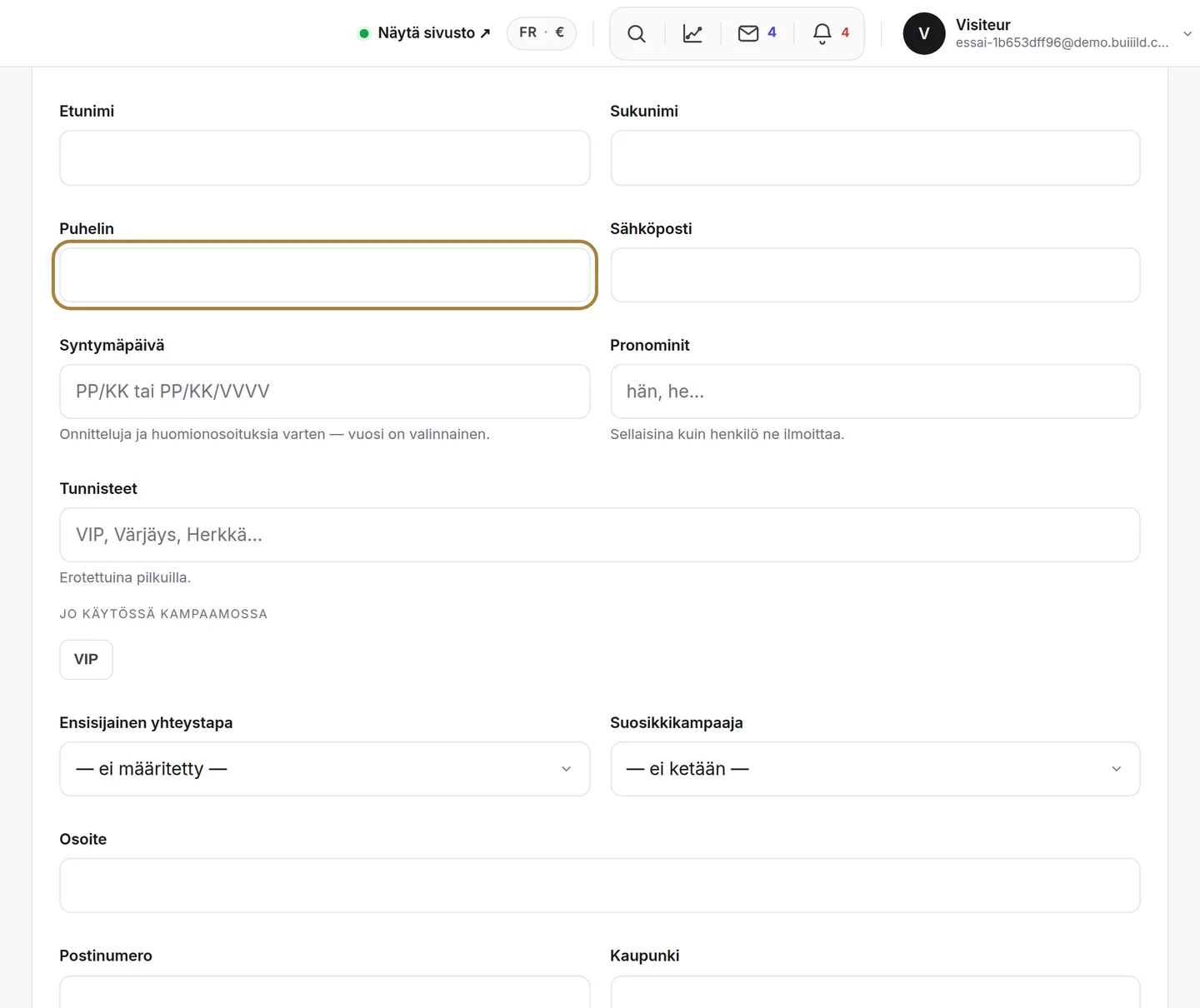This screenshot has width=1200, height=1008.
Task: Click the Puhelin phone field
Action: pyautogui.click(x=325, y=275)
